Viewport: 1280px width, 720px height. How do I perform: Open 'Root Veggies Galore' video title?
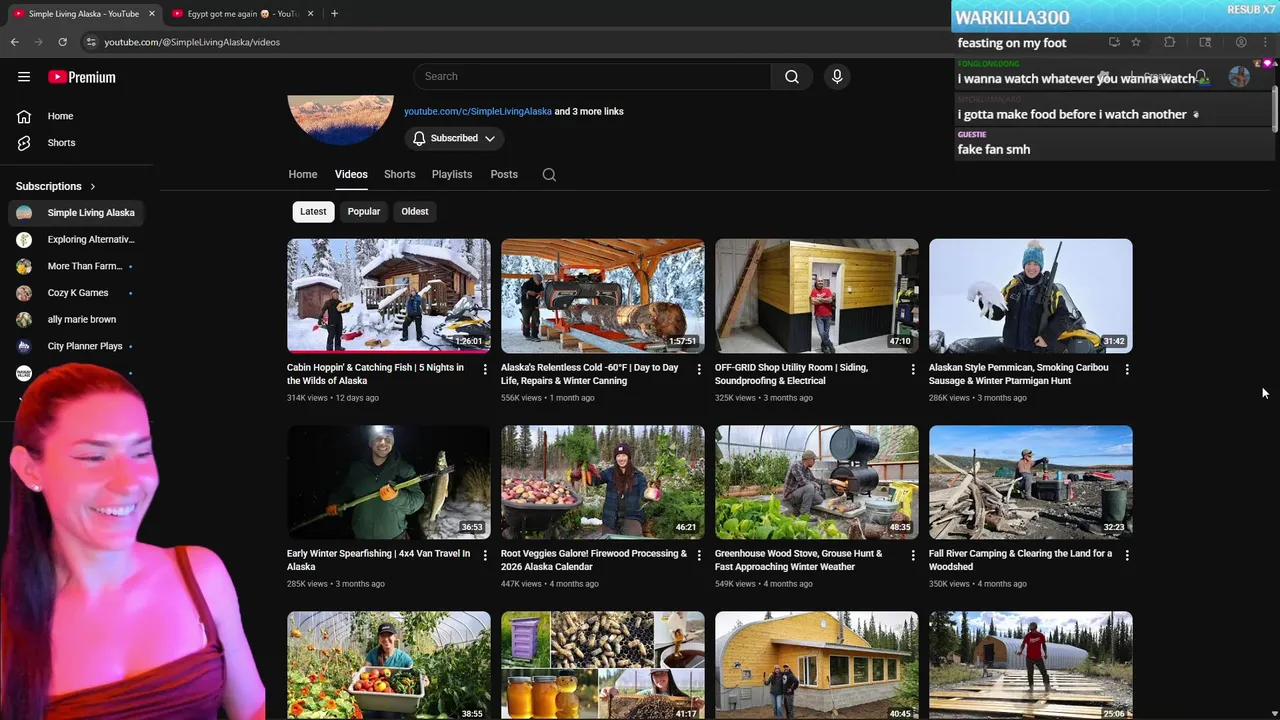tap(594, 560)
